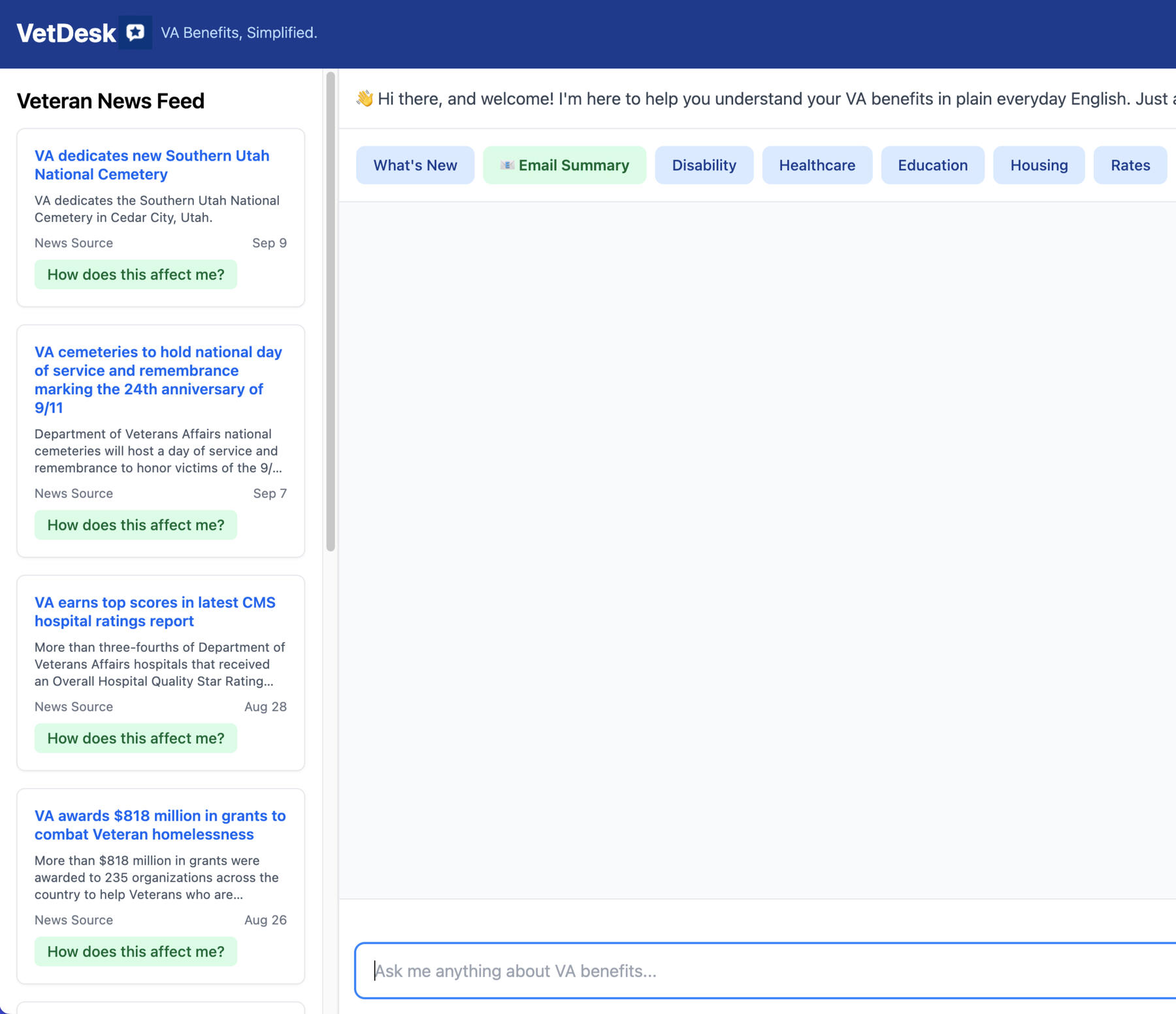Choose the Housing topic chip
Viewport: 1176px width, 1014px height.
click(x=1039, y=165)
